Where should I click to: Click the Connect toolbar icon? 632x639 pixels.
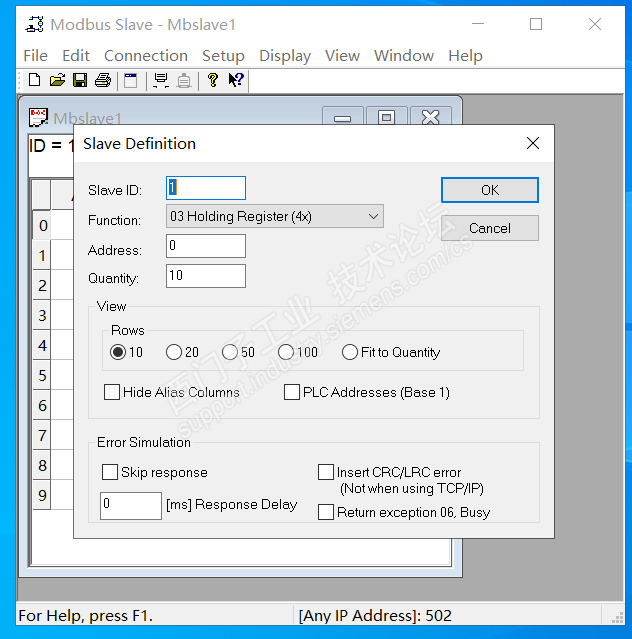click(x=161, y=80)
